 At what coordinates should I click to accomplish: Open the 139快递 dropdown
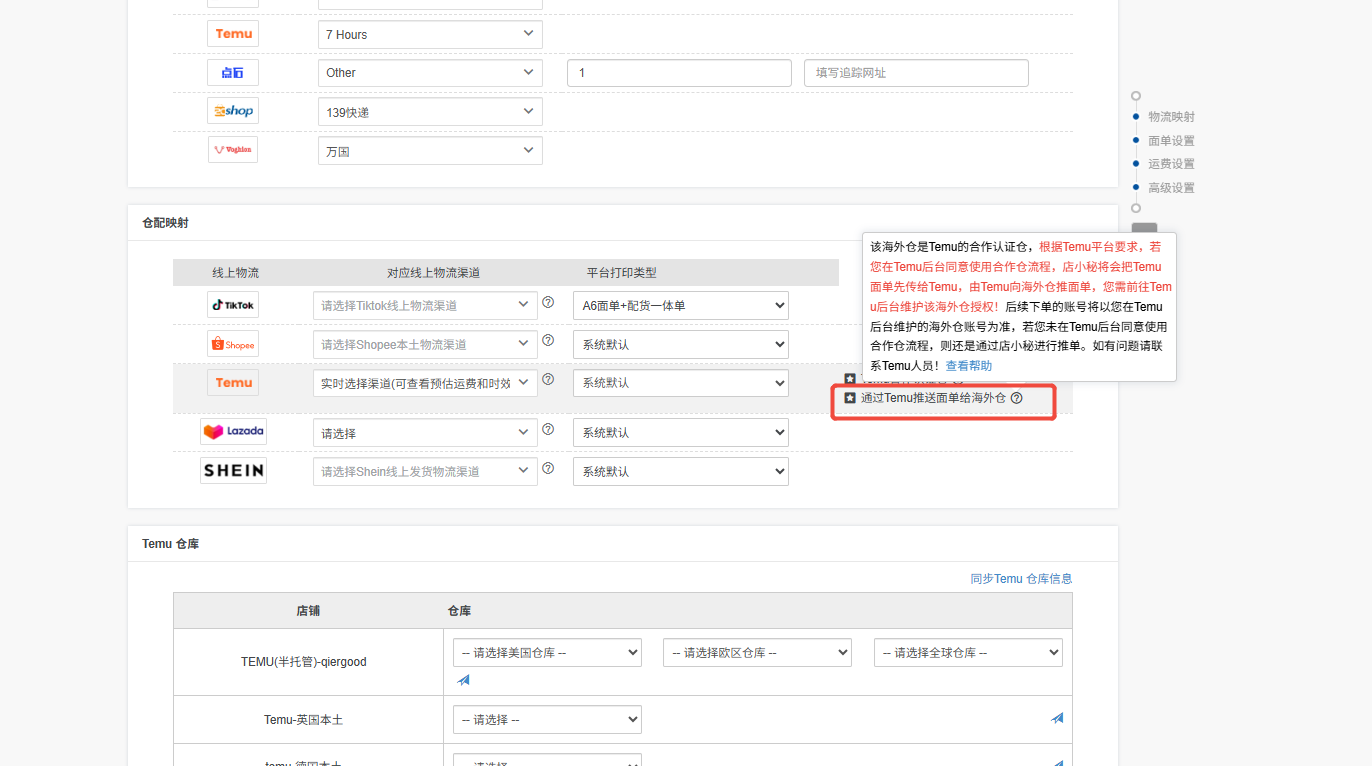[430, 112]
